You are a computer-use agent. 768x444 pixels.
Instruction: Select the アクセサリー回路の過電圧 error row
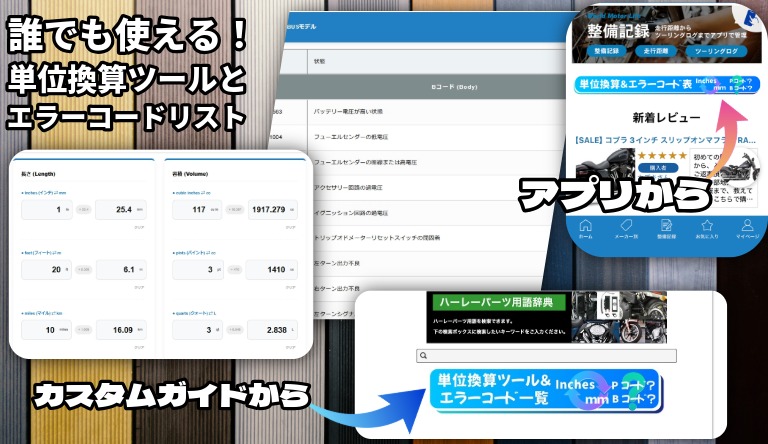433,188
